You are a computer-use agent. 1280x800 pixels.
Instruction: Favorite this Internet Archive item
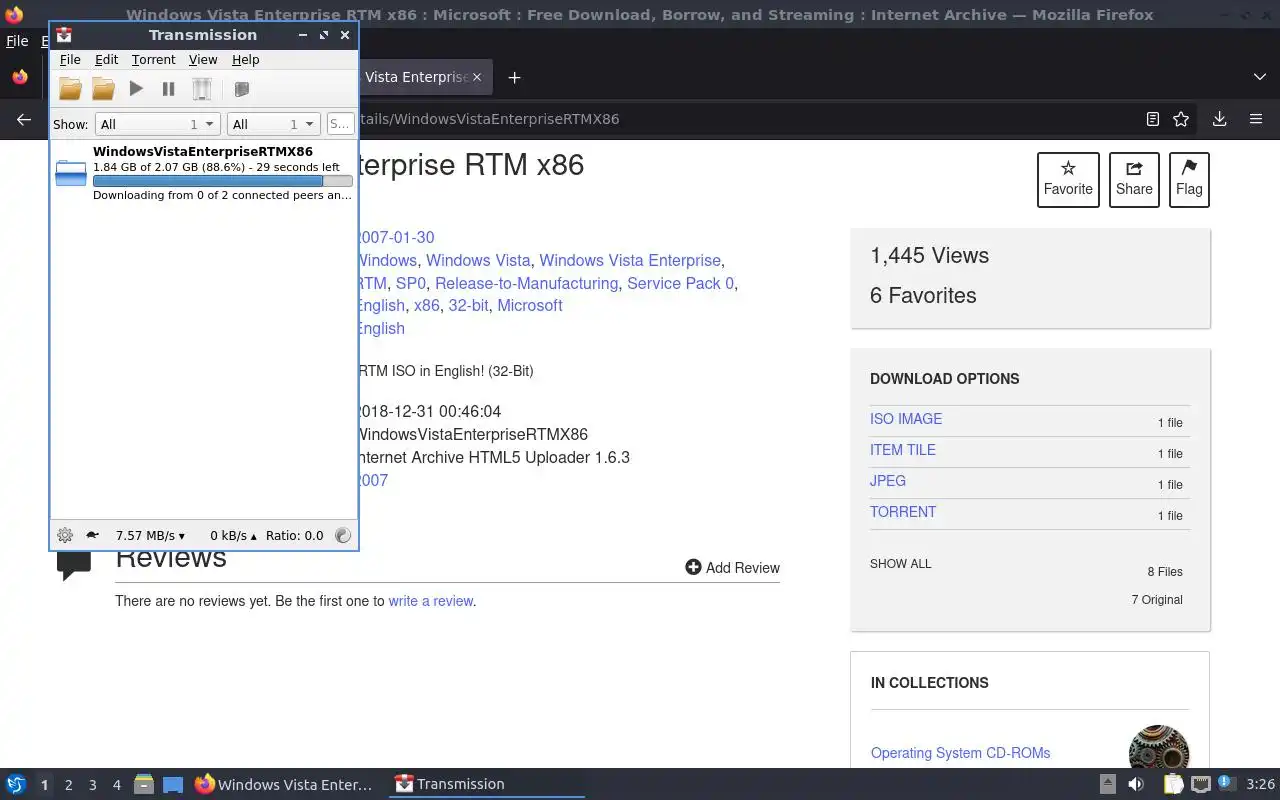(x=1068, y=180)
